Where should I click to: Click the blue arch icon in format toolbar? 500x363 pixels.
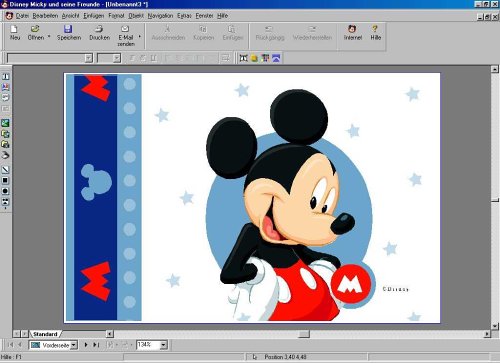coord(276,58)
